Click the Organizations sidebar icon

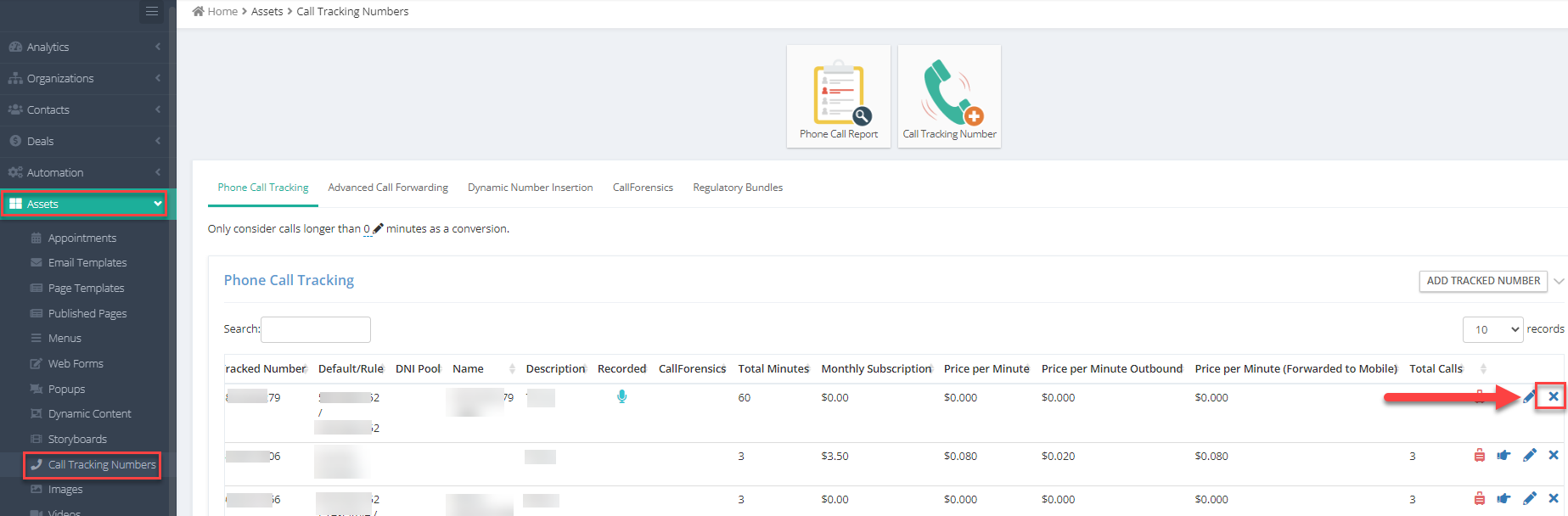[x=15, y=78]
